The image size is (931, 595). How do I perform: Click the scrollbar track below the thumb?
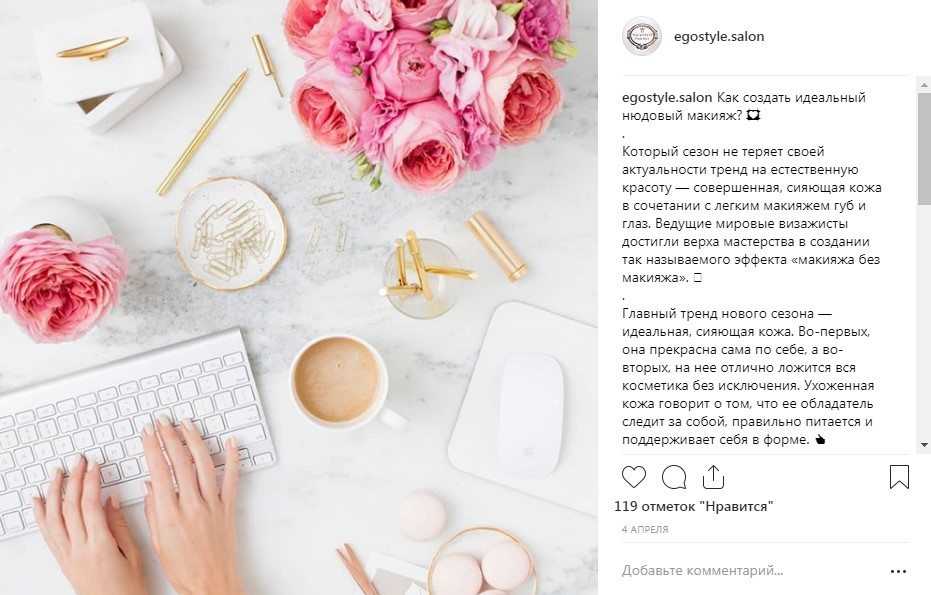(924, 321)
